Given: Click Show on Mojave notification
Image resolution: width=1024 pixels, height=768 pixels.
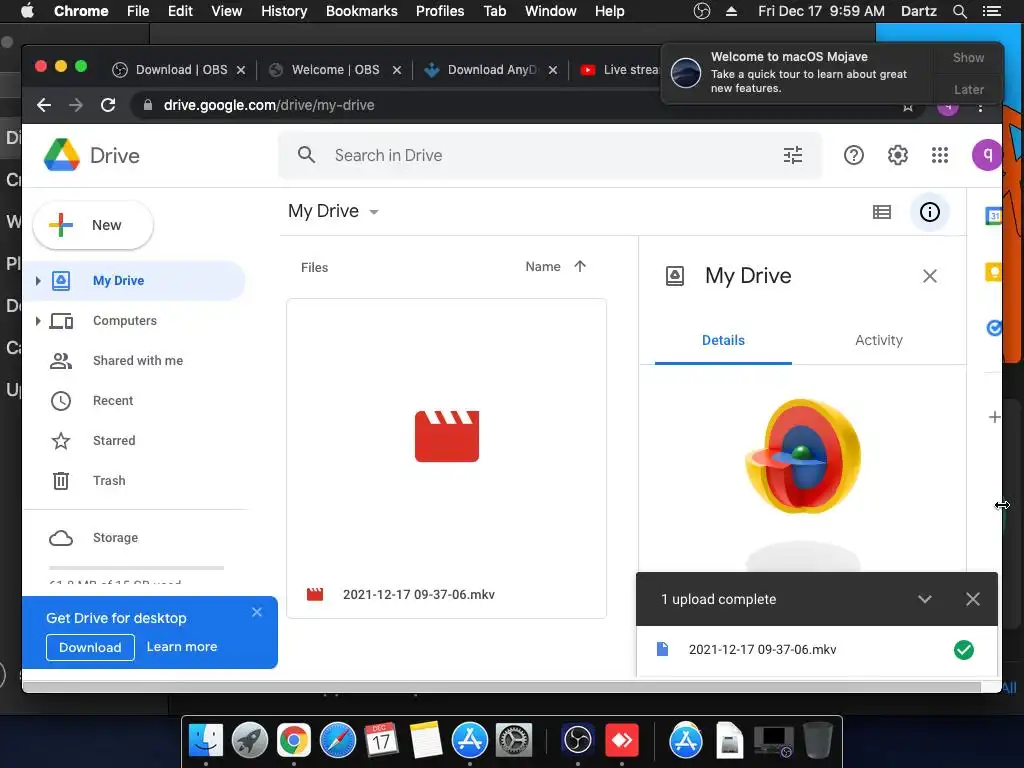Looking at the screenshot, I should (968, 57).
